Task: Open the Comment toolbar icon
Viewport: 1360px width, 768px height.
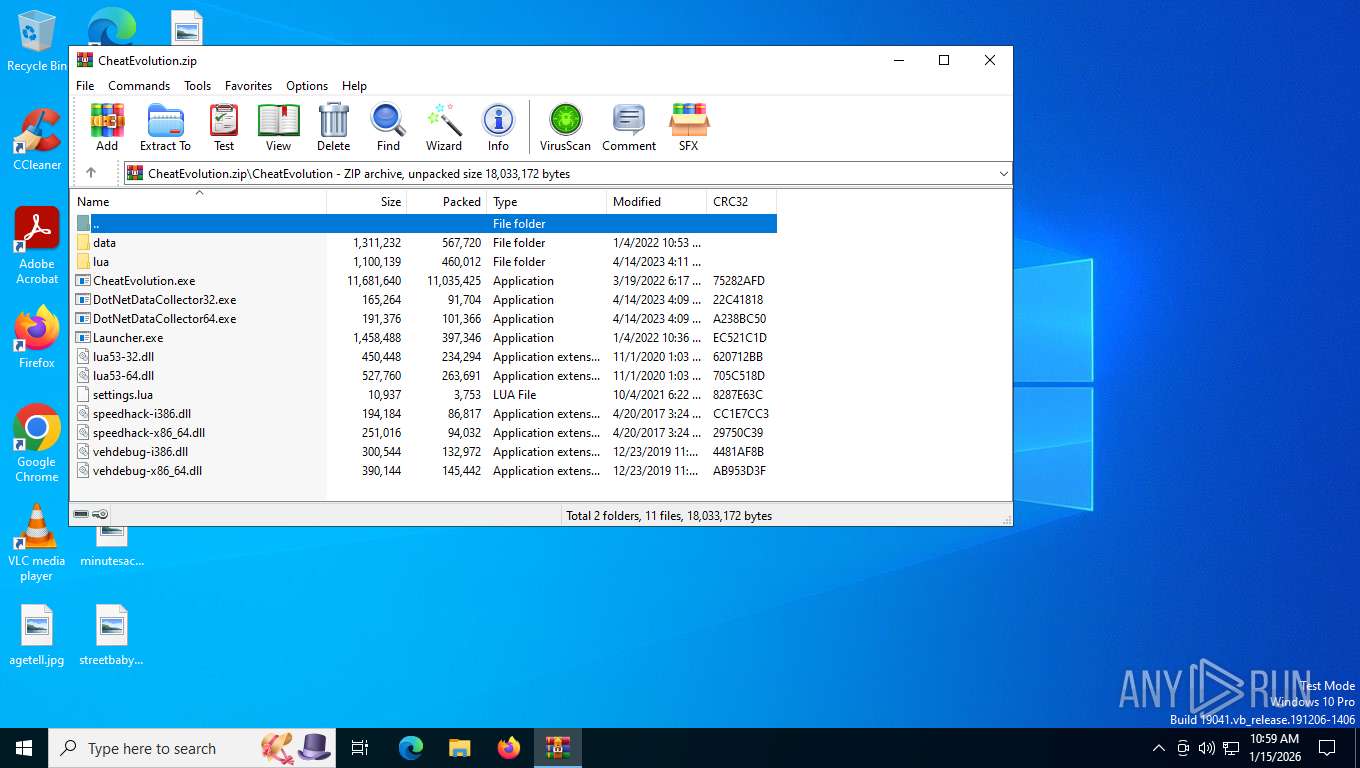Action: [629, 127]
